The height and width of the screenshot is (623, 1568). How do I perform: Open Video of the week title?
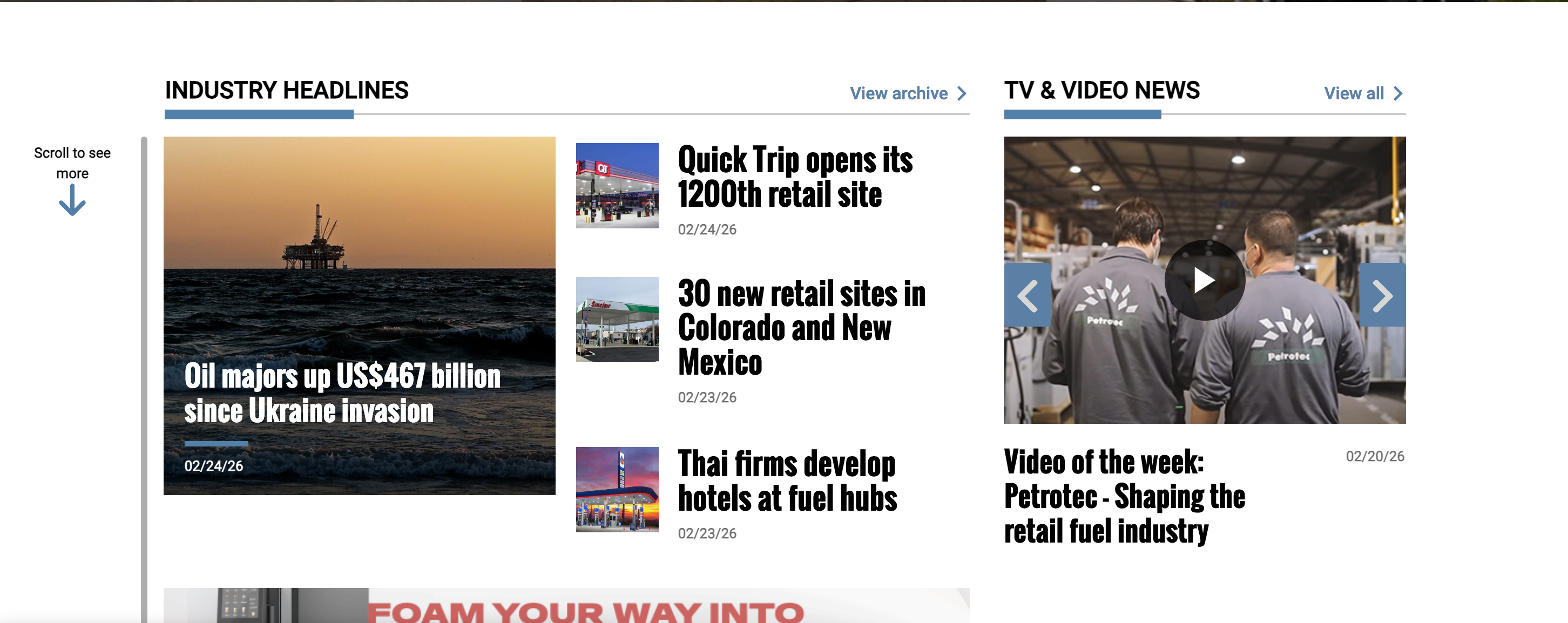[x=1124, y=497]
